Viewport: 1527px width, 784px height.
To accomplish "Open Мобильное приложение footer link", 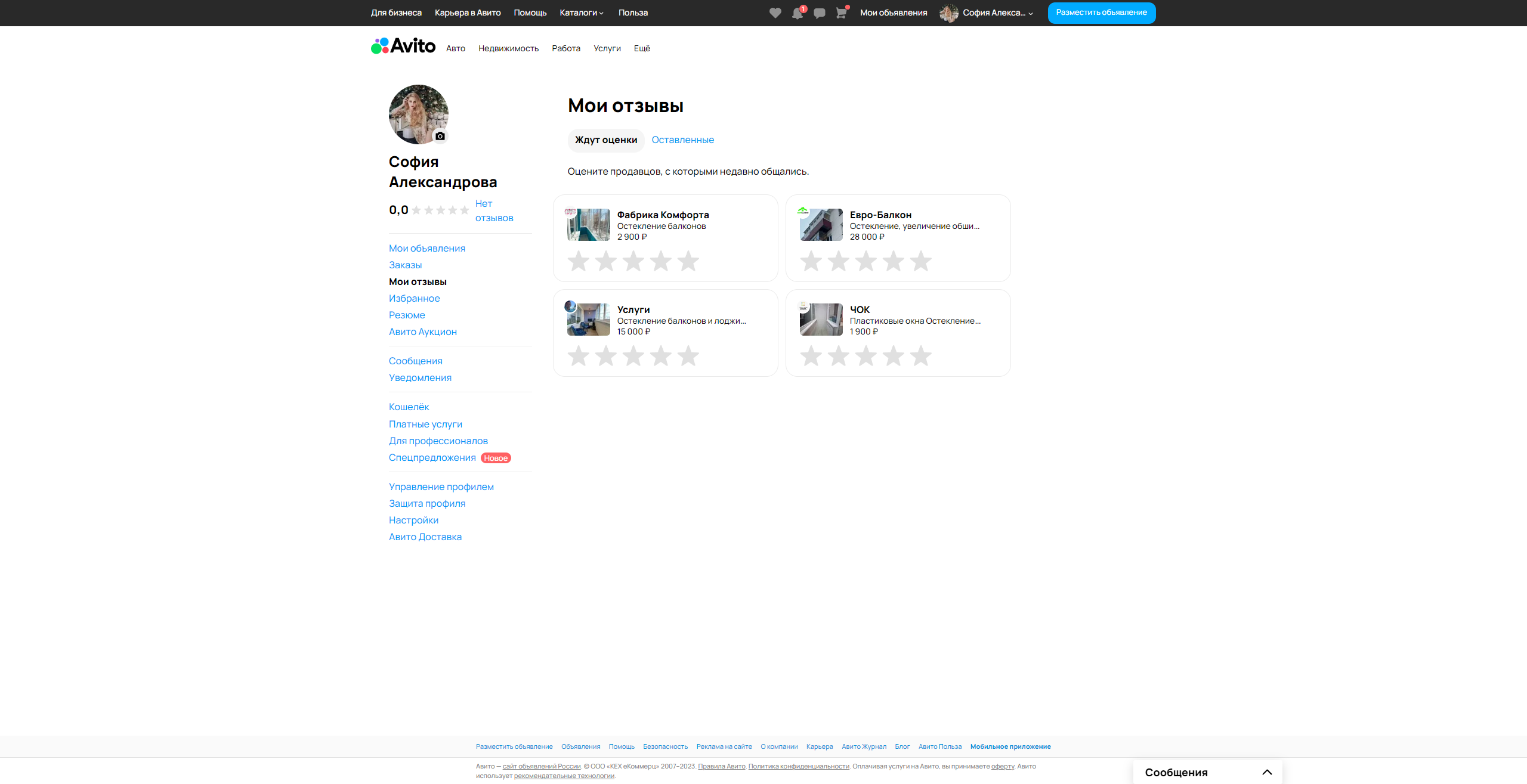I will [1010, 746].
